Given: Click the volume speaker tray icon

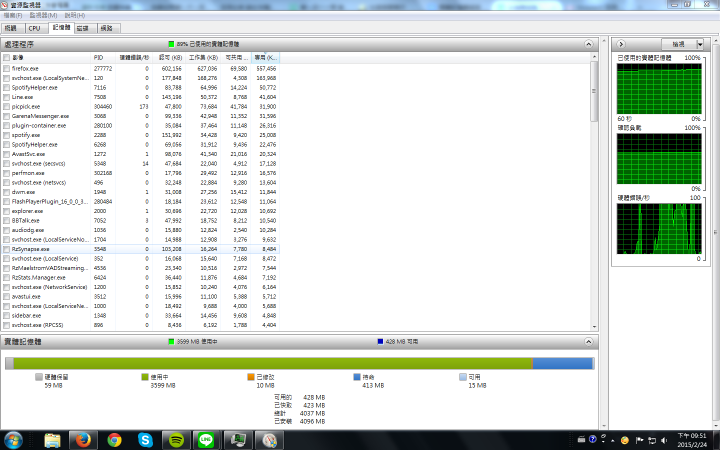Looking at the screenshot, I should [664, 440].
